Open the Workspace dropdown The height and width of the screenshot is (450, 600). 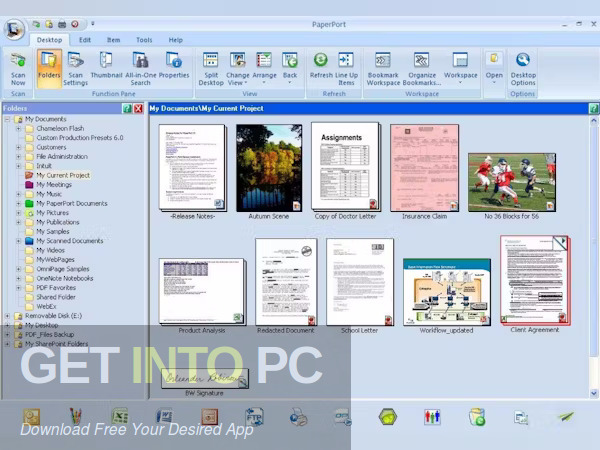click(x=460, y=69)
